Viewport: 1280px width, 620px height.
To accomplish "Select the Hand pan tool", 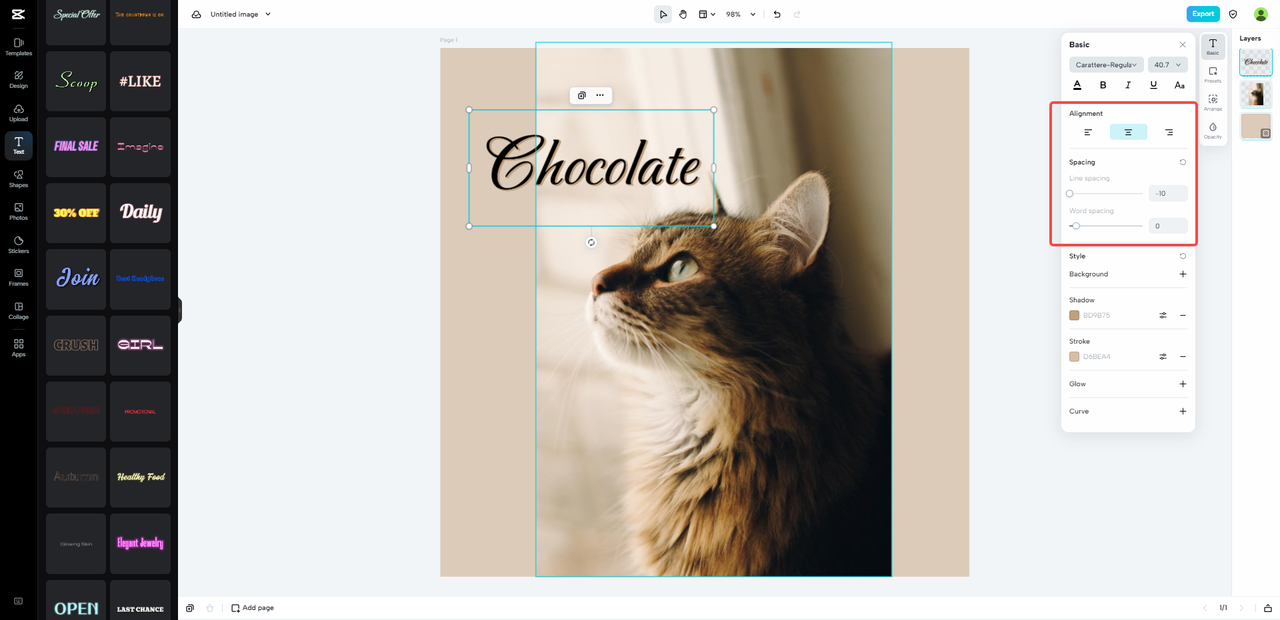I will tap(683, 14).
